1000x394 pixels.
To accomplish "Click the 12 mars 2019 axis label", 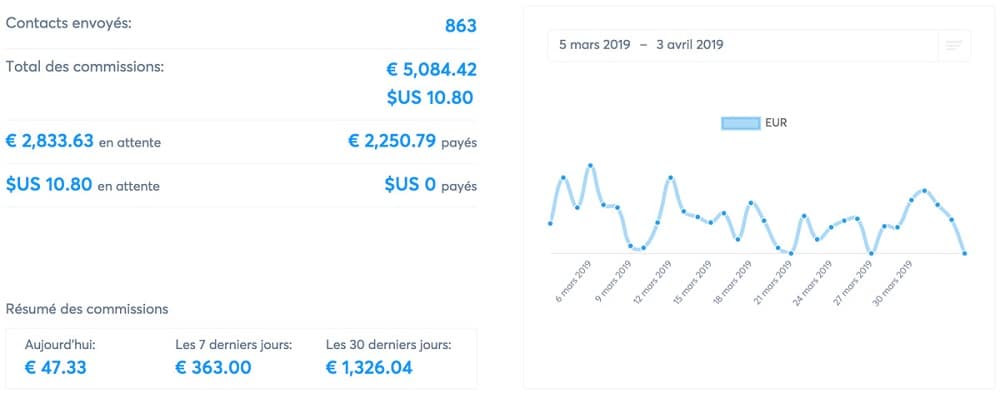I will tap(654, 282).
